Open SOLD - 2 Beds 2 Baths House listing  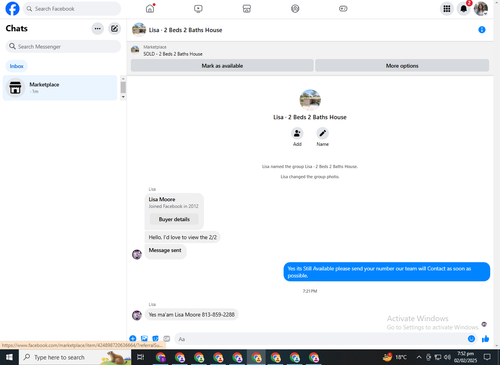click(x=173, y=54)
